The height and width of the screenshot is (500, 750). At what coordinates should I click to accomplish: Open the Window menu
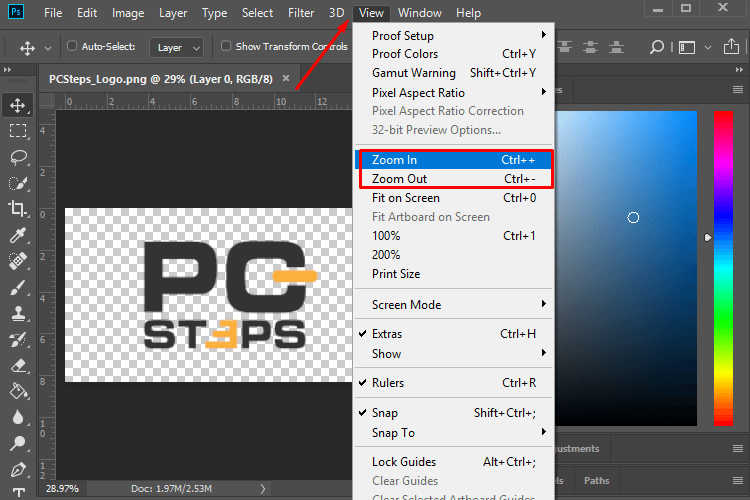pos(419,13)
